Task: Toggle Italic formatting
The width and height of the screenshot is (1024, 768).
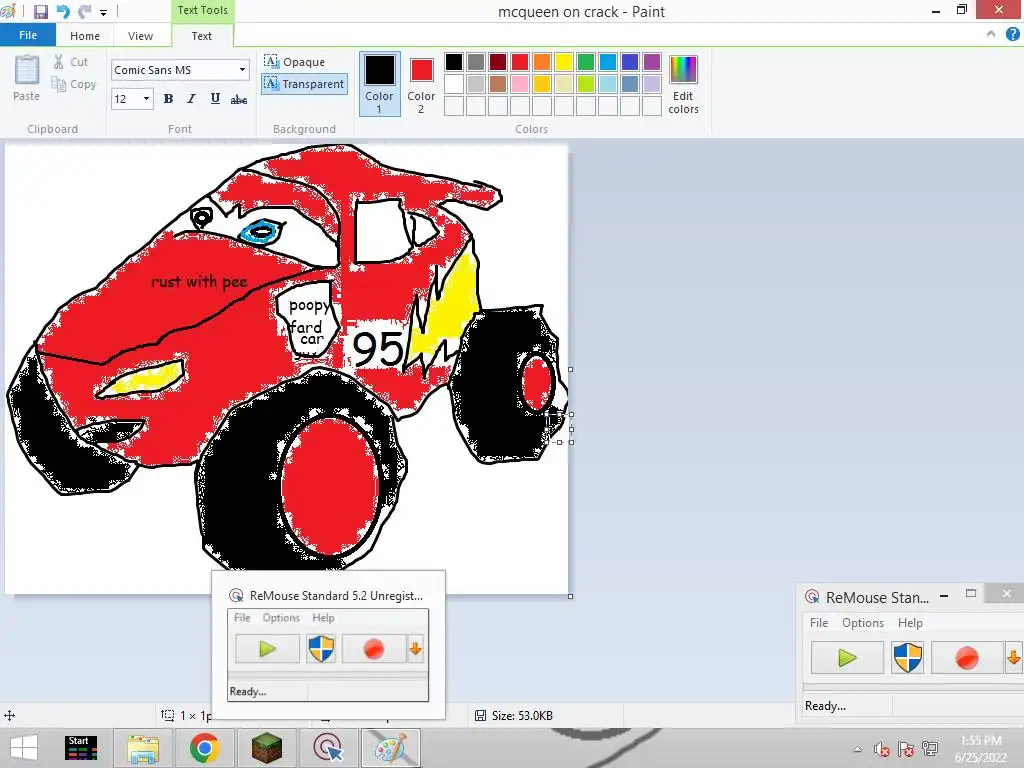Action: (191, 99)
